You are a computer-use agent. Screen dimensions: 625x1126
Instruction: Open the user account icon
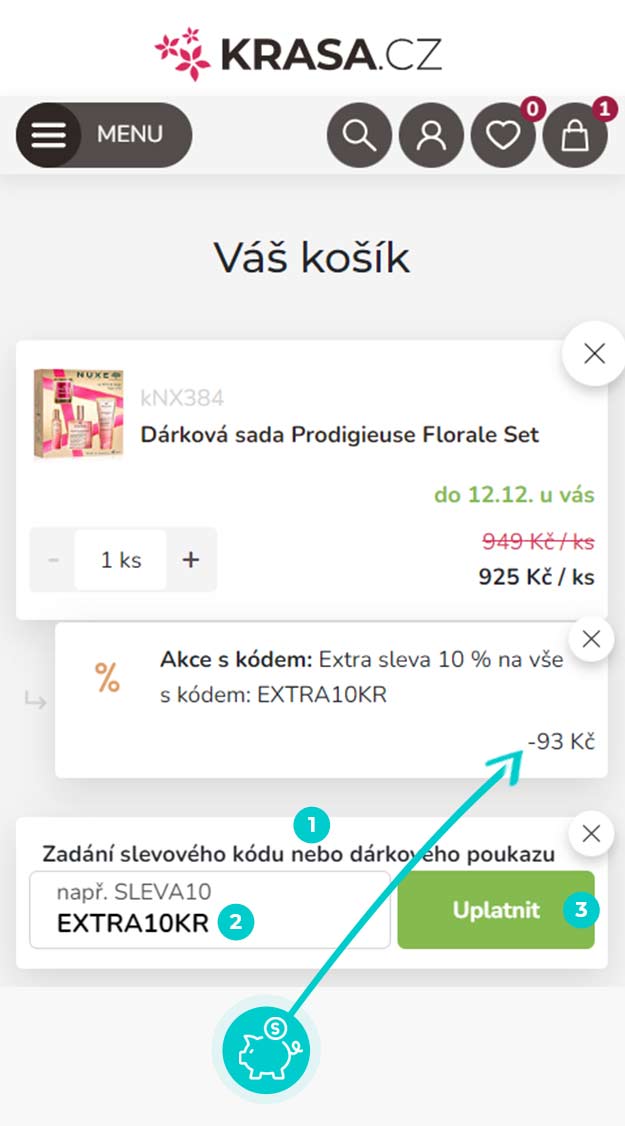coord(431,135)
